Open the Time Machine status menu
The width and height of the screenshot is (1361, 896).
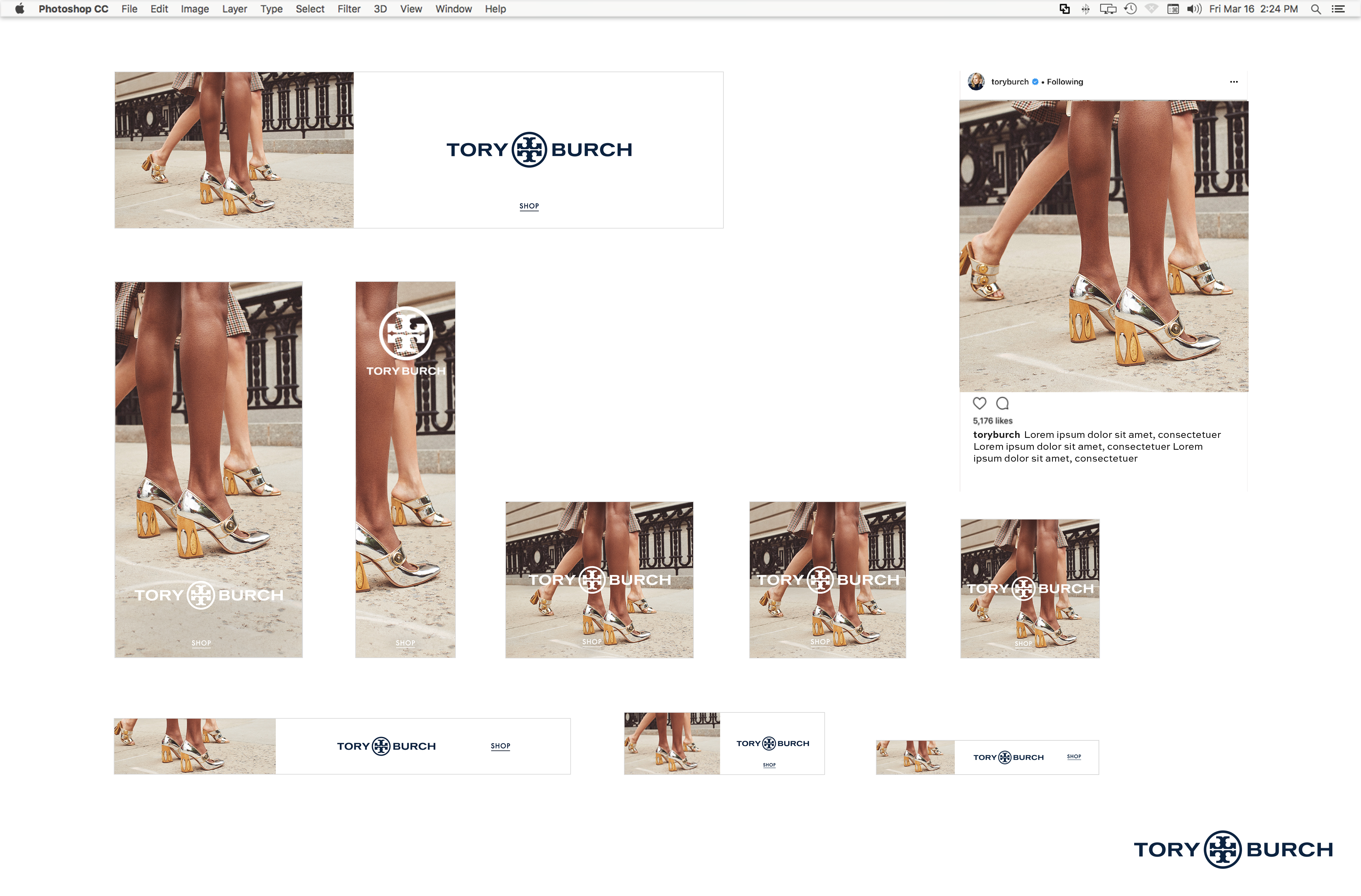coord(1131,9)
